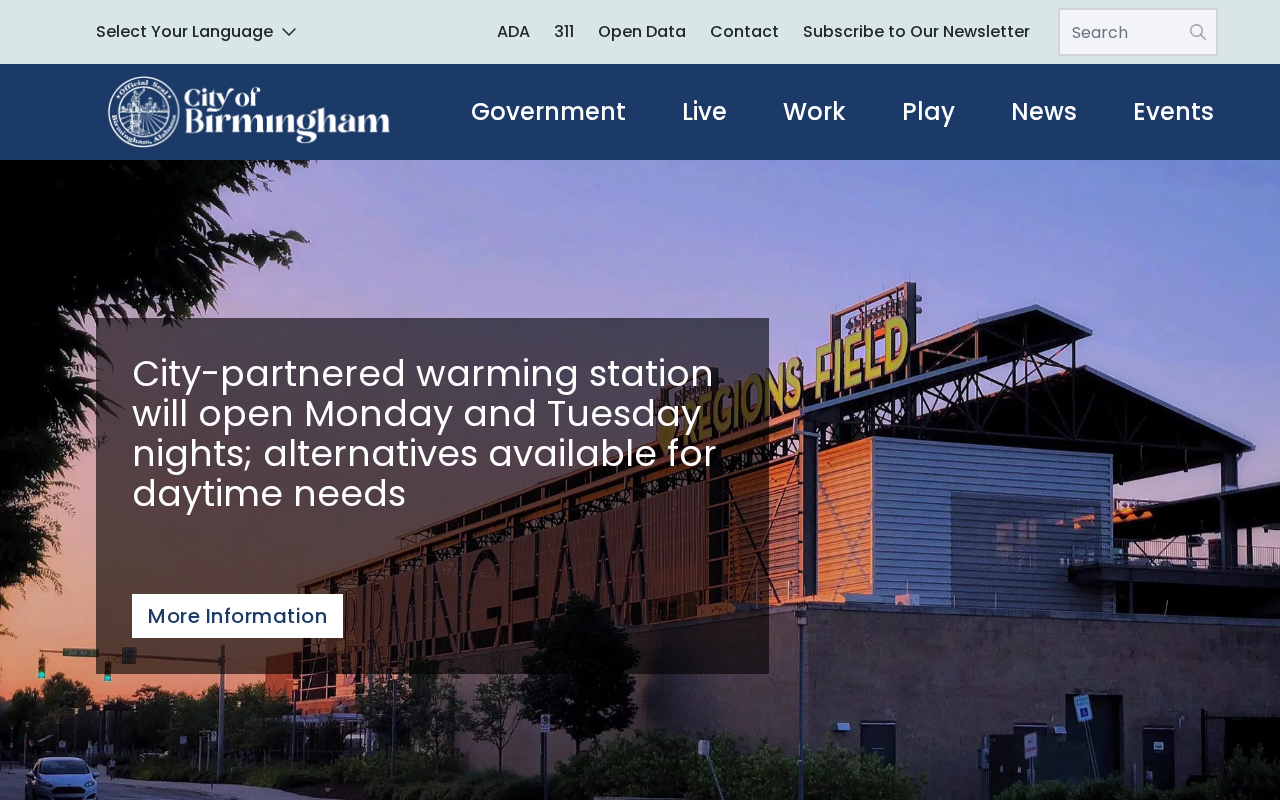The width and height of the screenshot is (1280, 800).
Task: Open the Live menu
Action: click(x=704, y=112)
